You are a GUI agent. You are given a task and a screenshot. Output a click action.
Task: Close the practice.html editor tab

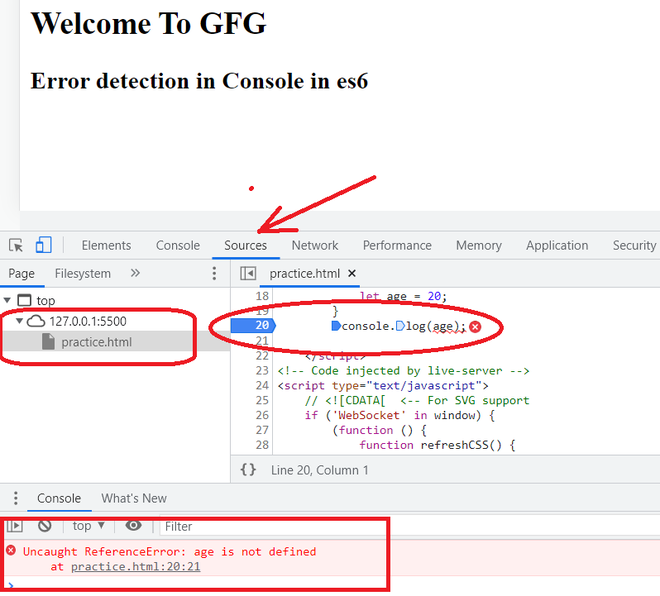[x=352, y=274]
